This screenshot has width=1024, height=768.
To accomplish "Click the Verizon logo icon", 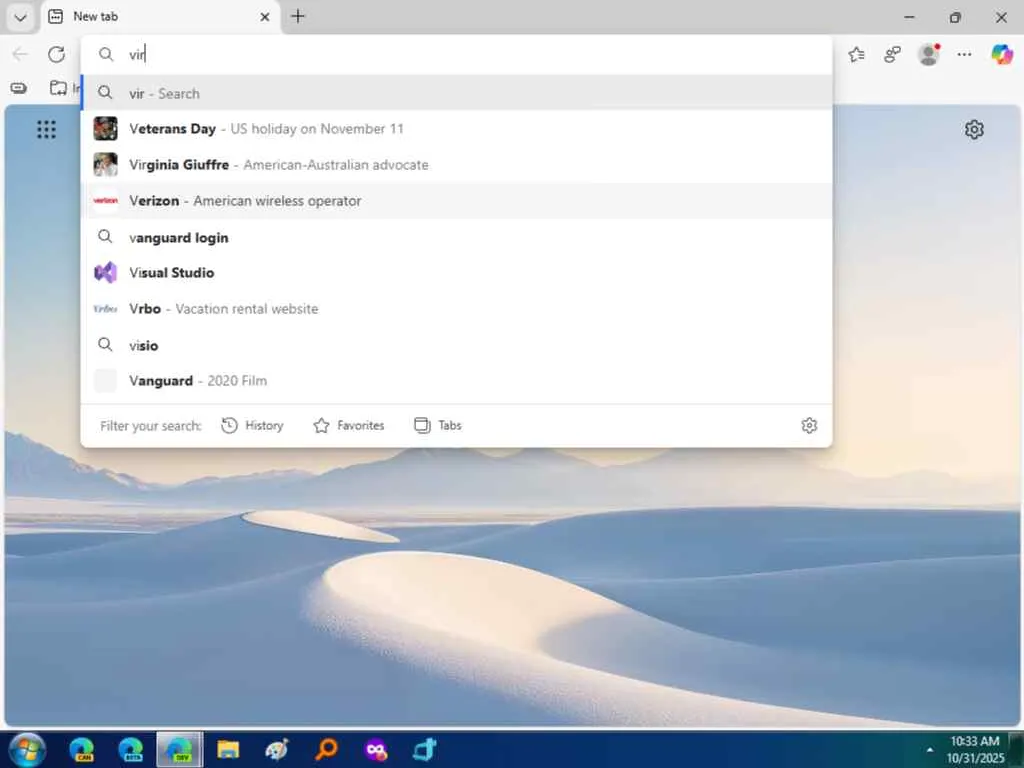I will tap(105, 200).
